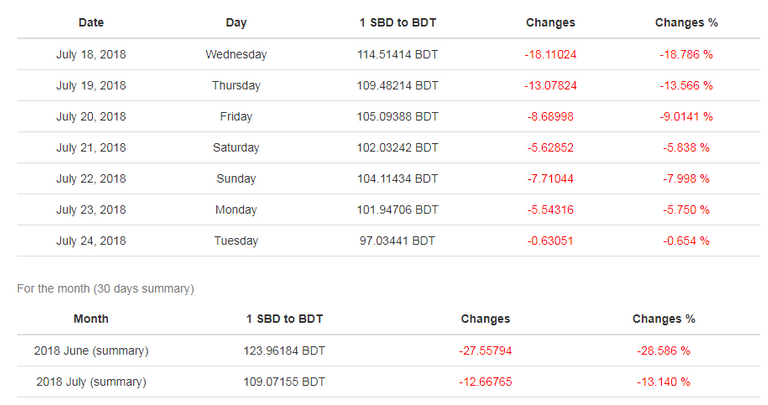Screen dimensions: 768x405
Task: Click the July 20, 2018 row date
Action: [91, 117]
